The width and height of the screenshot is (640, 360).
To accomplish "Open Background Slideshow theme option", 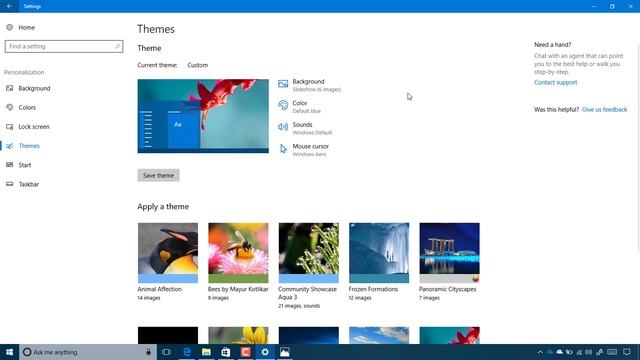I will point(310,85).
